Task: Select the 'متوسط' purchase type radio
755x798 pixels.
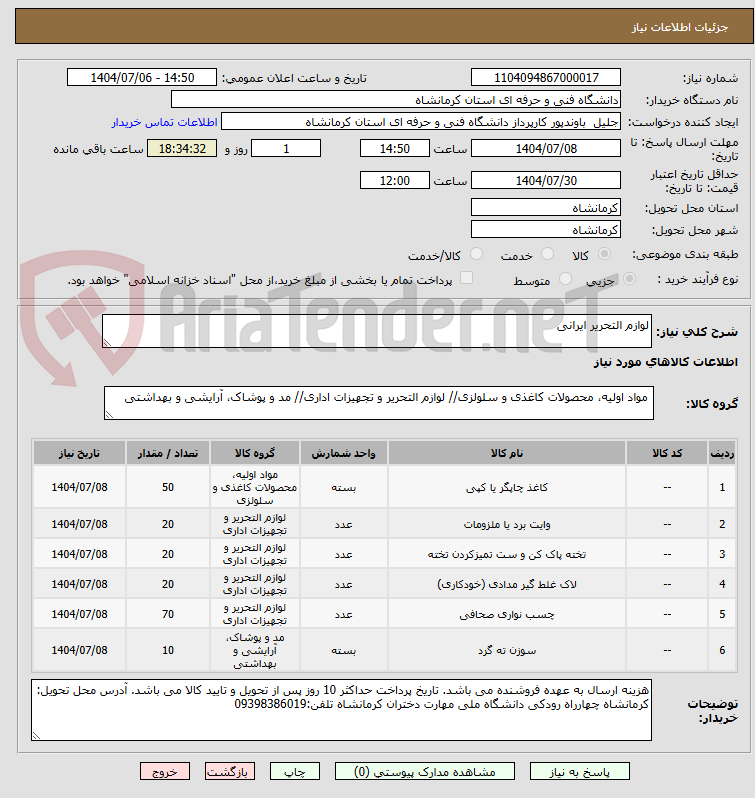Action: pos(565,278)
